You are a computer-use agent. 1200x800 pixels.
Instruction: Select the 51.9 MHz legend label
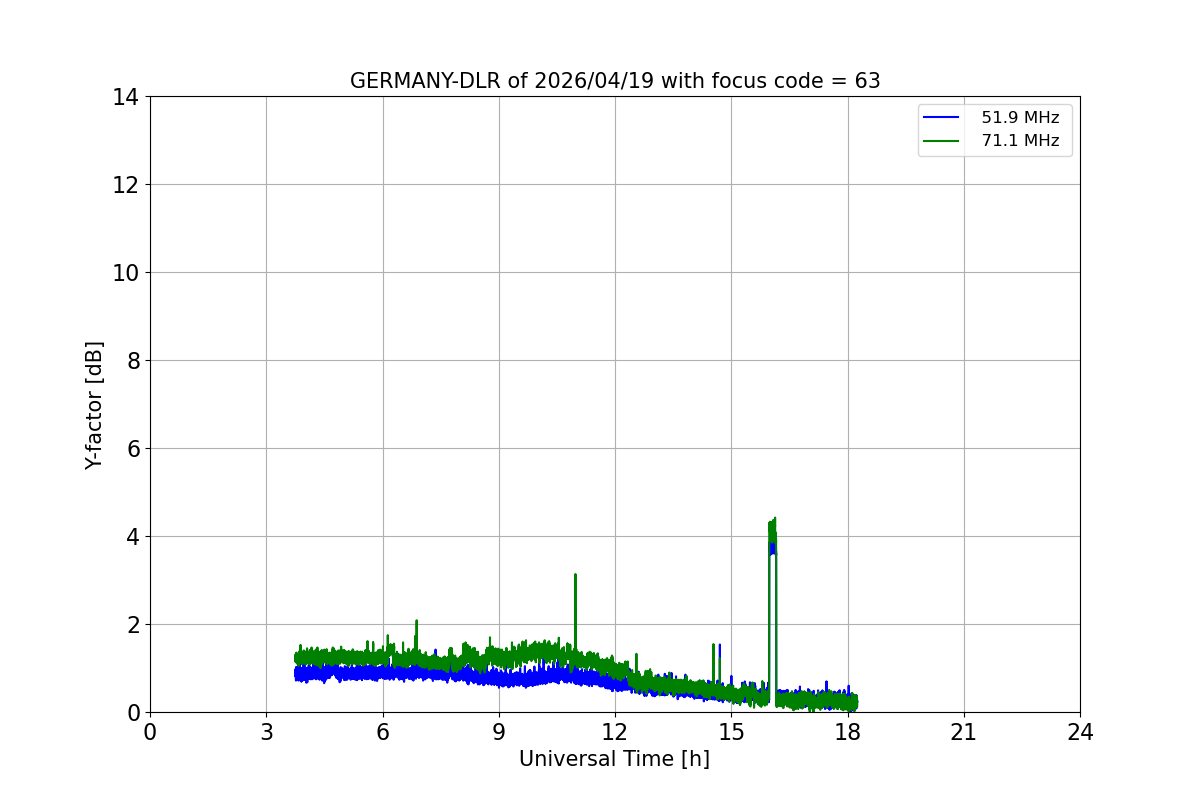1020,118
